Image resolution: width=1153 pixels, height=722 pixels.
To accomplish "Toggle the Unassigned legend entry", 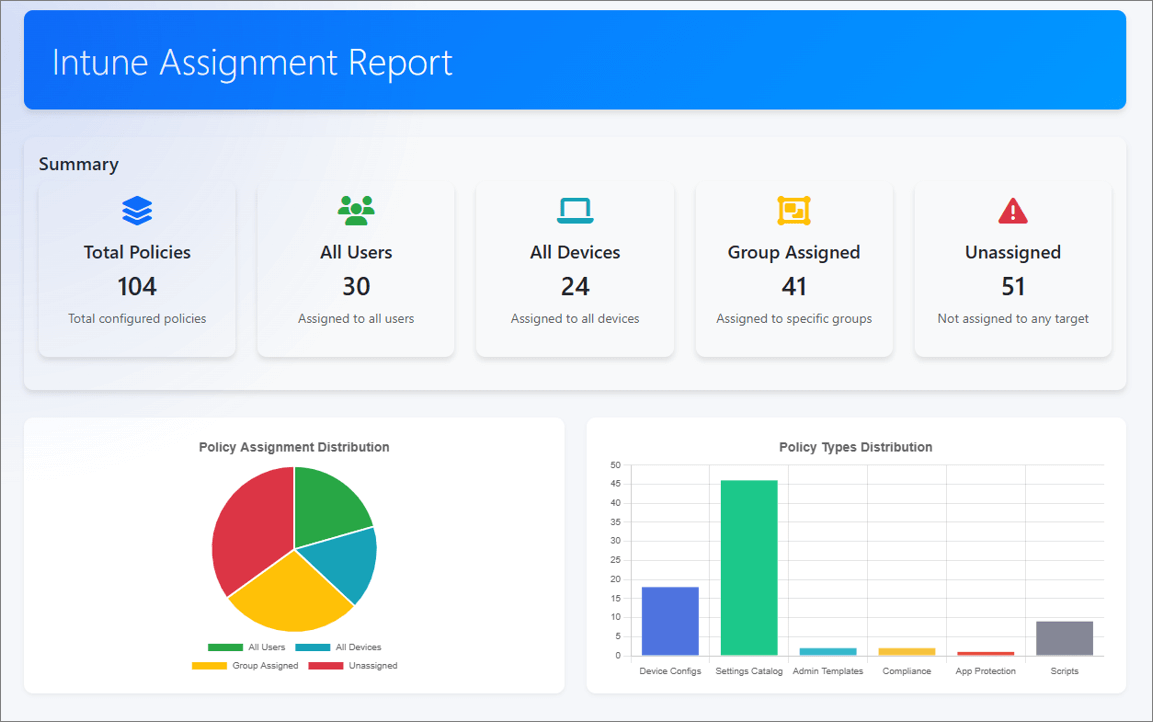I will pos(353,665).
